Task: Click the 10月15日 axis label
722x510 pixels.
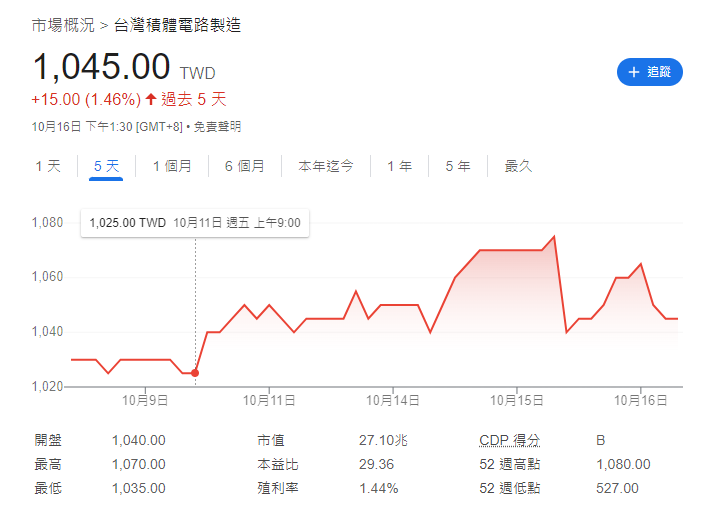Action: pyautogui.click(x=517, y=400)
